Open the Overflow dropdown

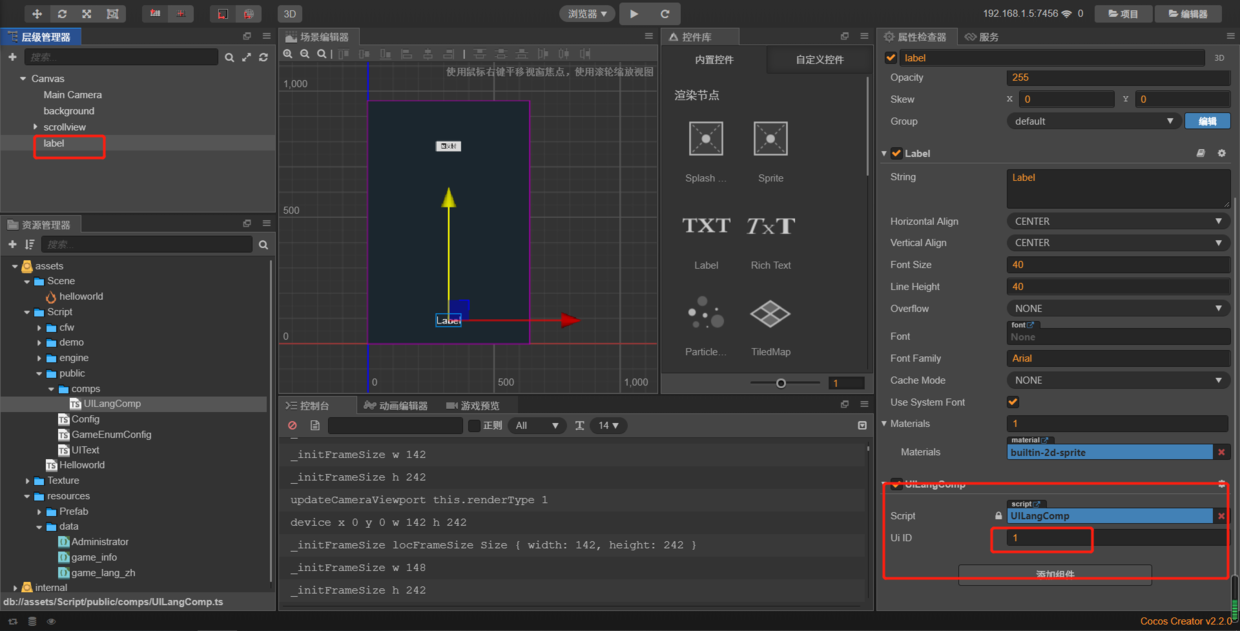[1118, 308]
